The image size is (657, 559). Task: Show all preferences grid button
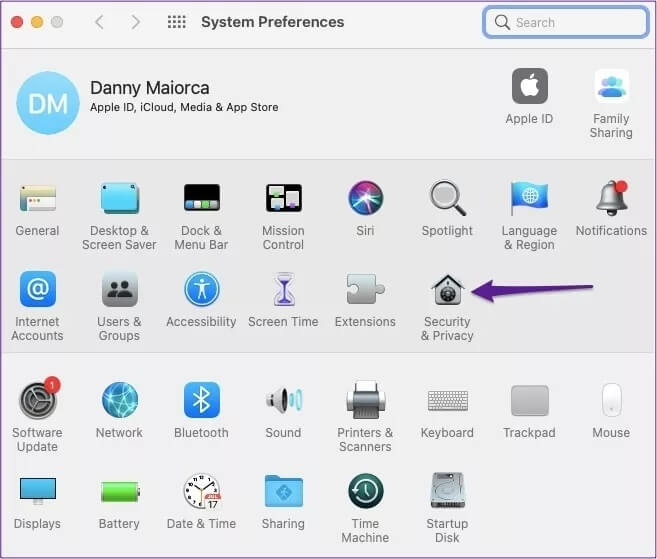pyautogui.click(x=176, y=22)
